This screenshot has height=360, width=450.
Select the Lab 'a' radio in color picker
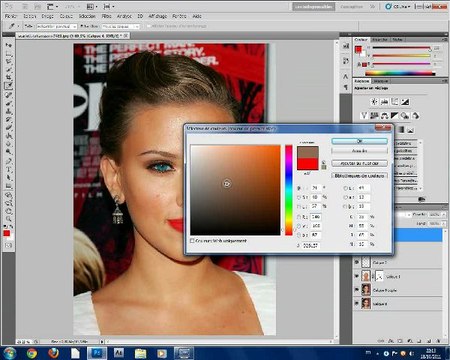346,197
